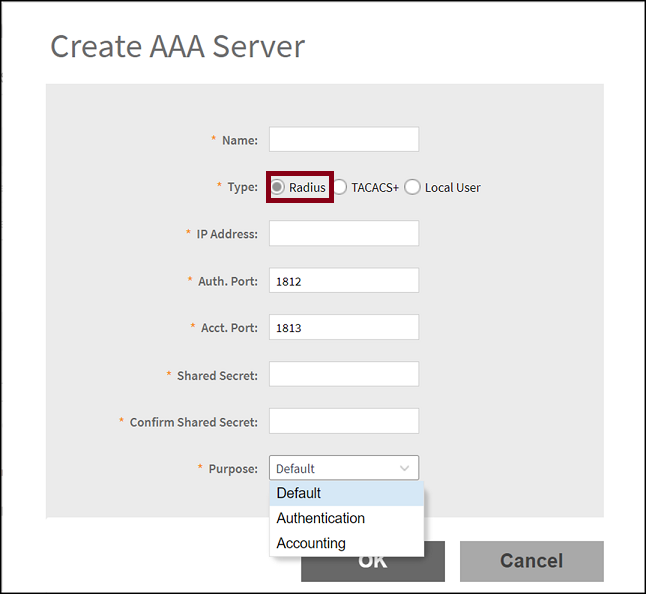Pick Default from the Purpose list
The width and height of the screenshot is (646, 594).
coord(346,493)
